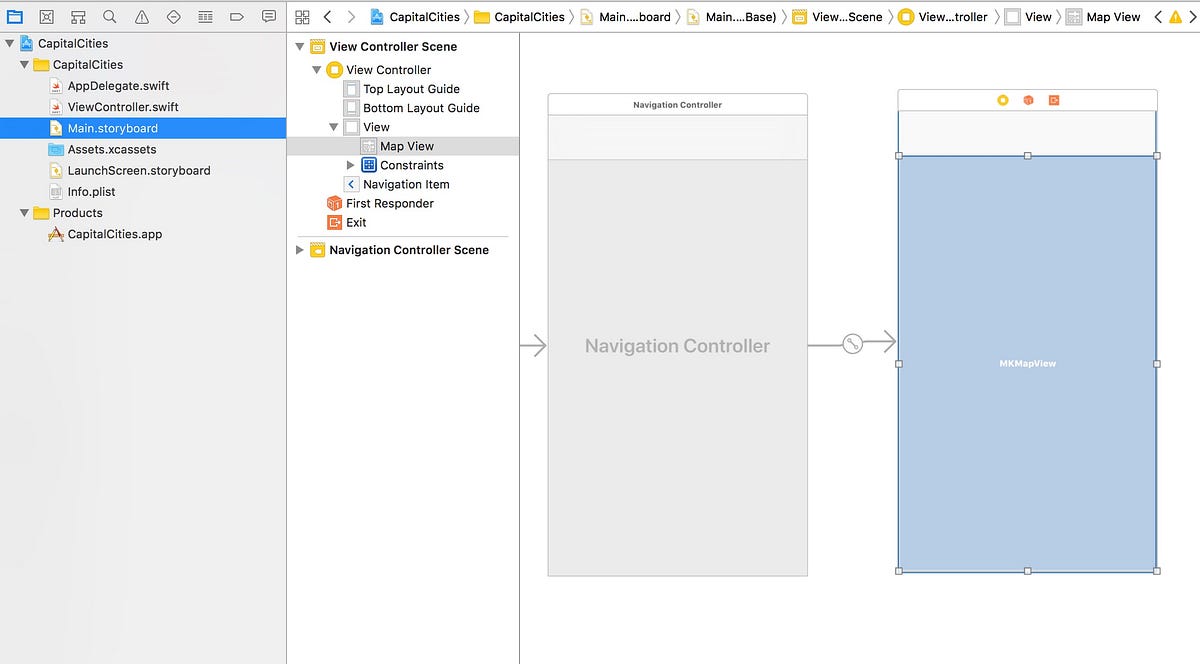This screenshot has height=664, width=1200.
Task: Expand the Navigation Controller Scene
Action: coord(299,250)
